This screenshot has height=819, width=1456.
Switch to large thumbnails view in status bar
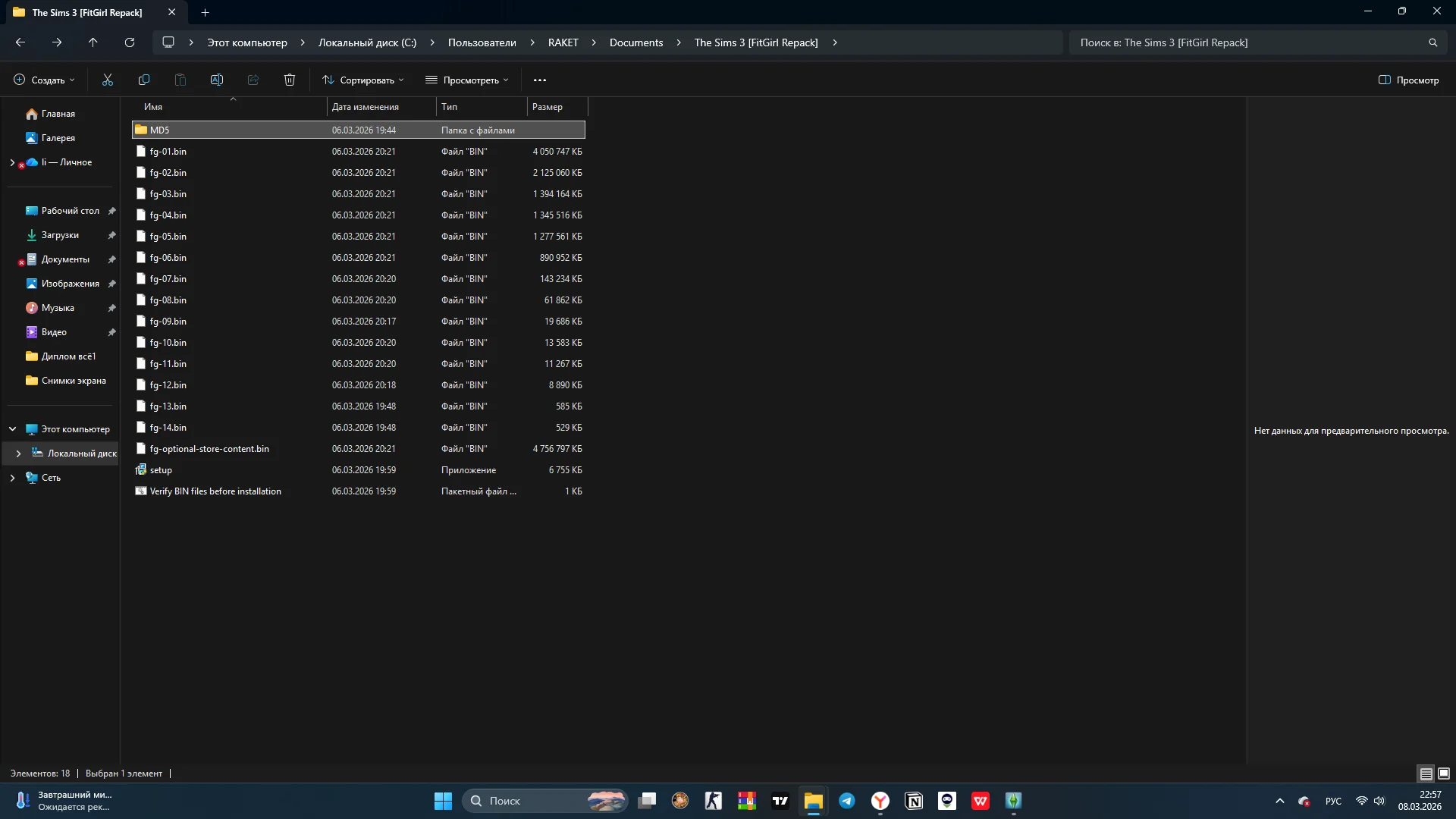(x=1444, y=773)
